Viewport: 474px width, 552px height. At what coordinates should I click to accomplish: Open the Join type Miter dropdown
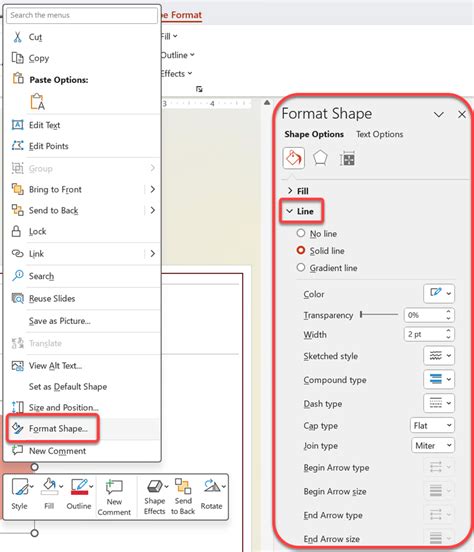(x=433, y=445)
